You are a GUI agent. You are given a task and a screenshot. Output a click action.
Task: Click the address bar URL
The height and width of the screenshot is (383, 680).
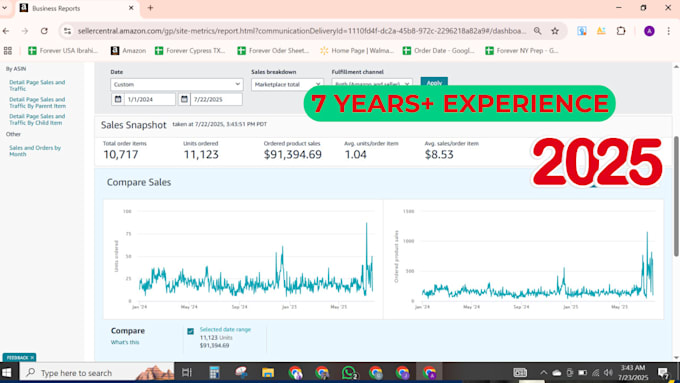point(302,31)
